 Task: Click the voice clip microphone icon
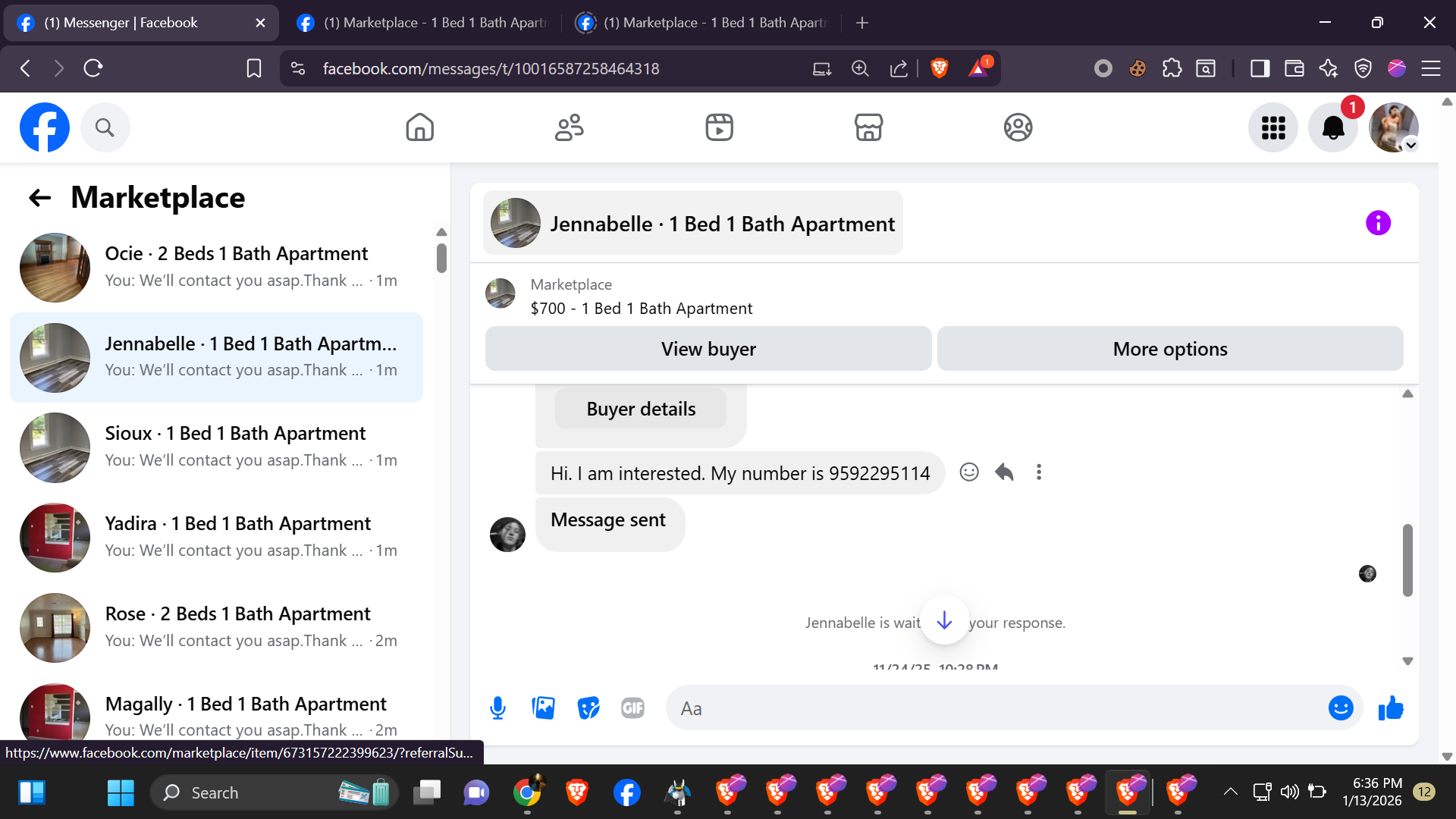[x=497, y=708]
